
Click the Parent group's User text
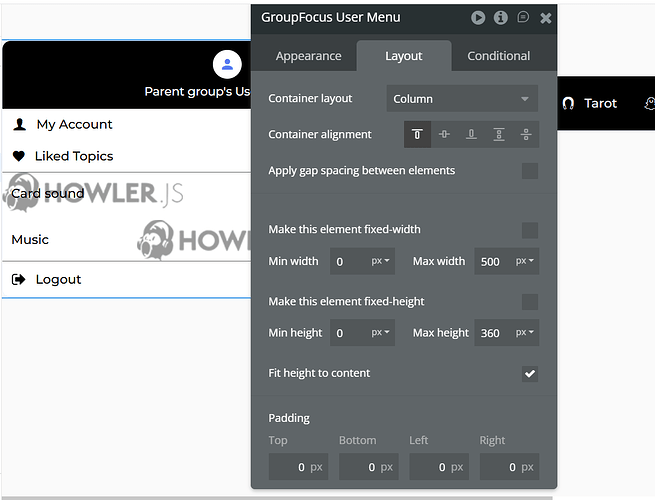tap(197, 91)
